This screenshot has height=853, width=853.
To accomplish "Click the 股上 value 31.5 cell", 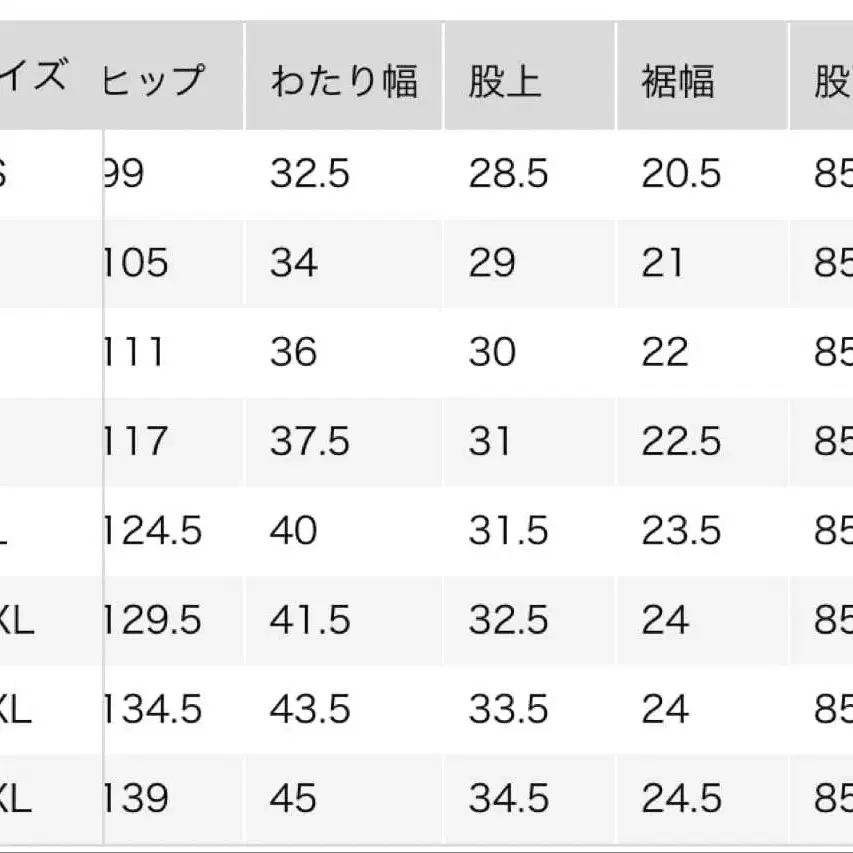I will (x=509, y=531).
